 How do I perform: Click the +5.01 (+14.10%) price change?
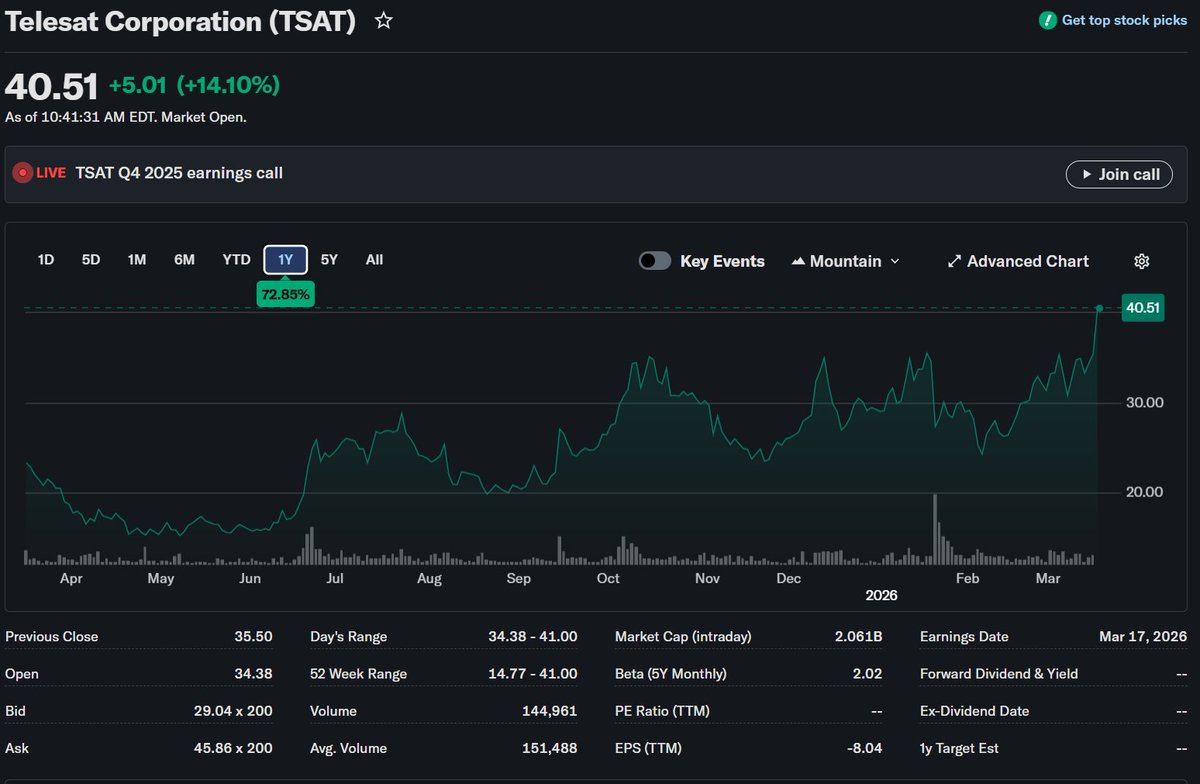pos(194,86)
